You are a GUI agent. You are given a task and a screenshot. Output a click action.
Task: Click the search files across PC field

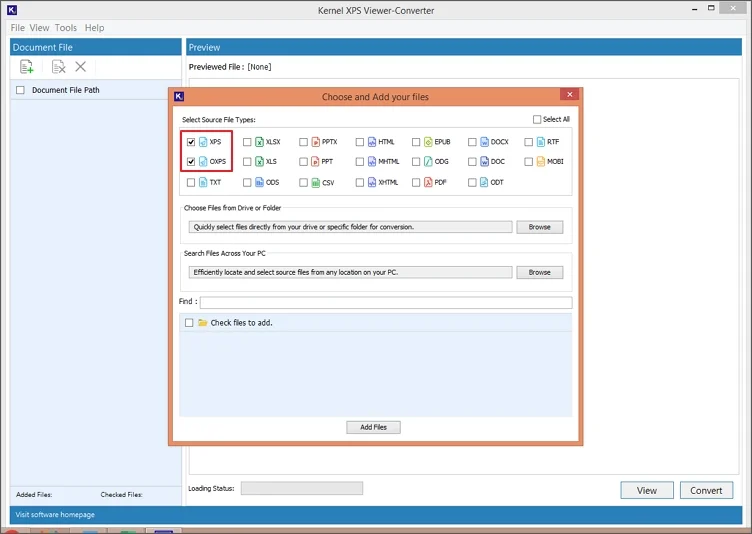(351, 273)
